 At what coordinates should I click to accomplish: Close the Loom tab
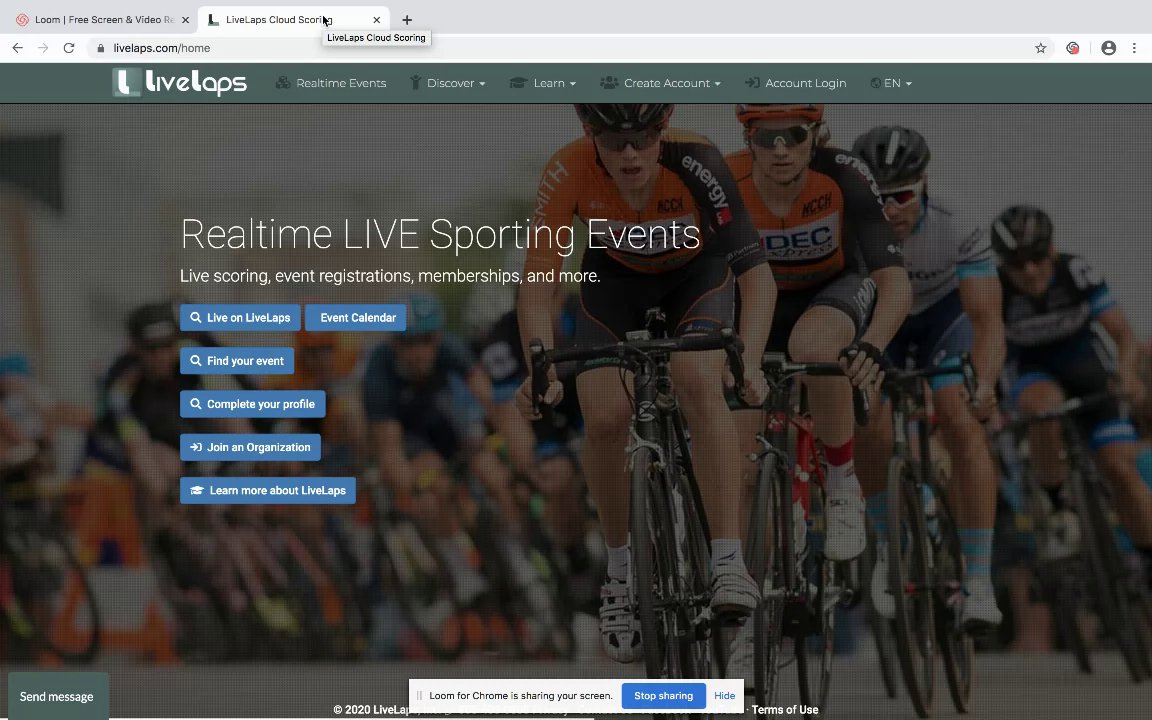click(x=185, y=20)
